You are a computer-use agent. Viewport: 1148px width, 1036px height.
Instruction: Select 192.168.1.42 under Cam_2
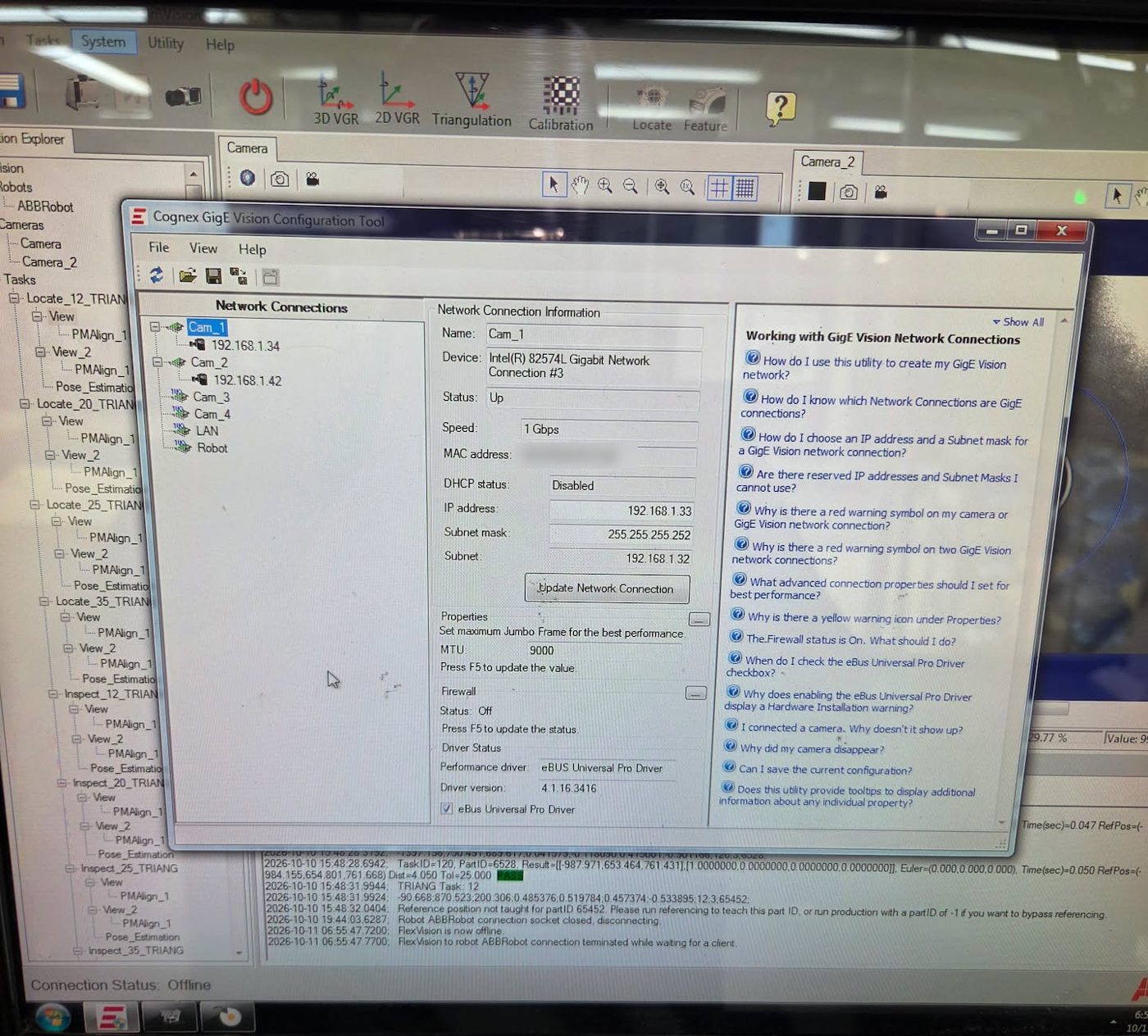pyautogui.click(x=248, y=380)
